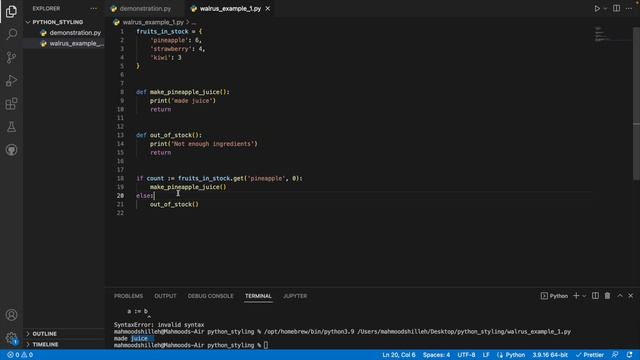640x360 pixels.
Task: Select the TERMINAL panel tab
Action: point(258,296)
